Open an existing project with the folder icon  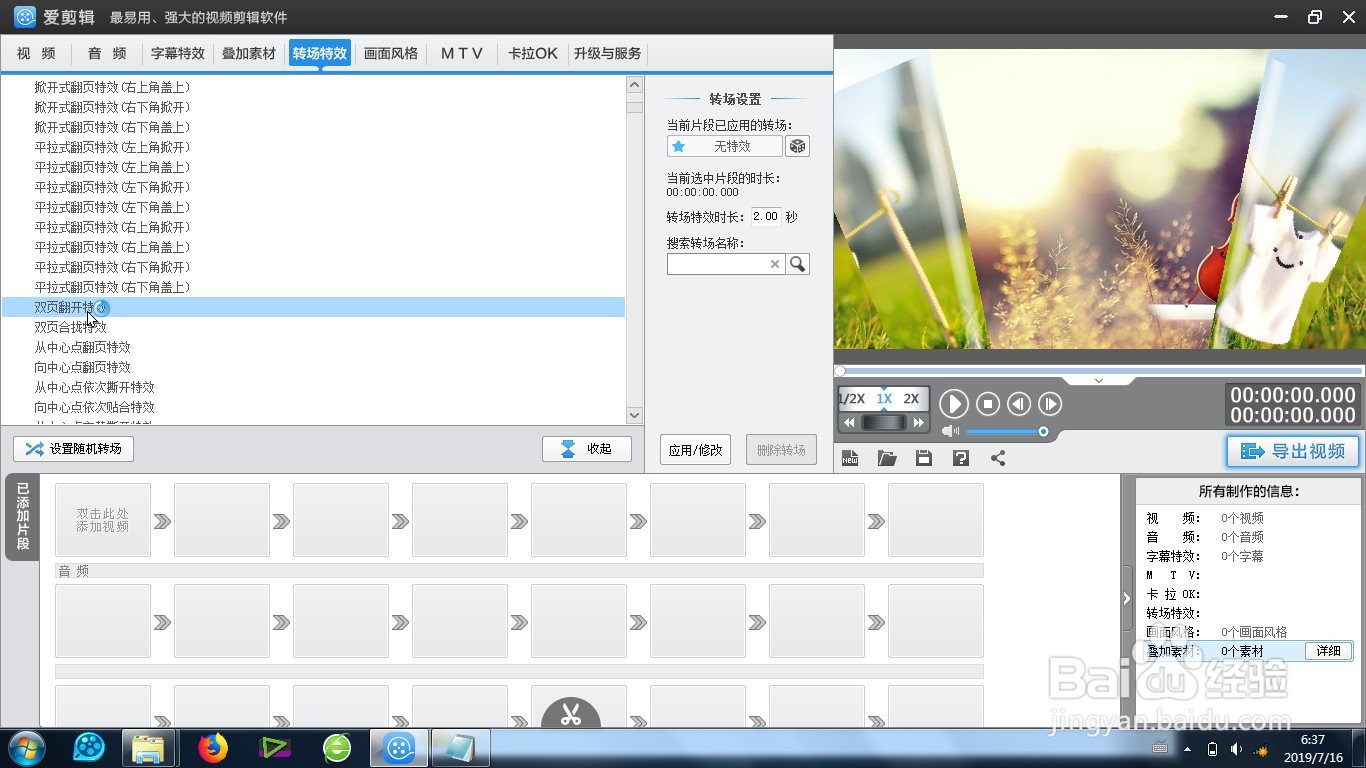(x=887, y=457)
